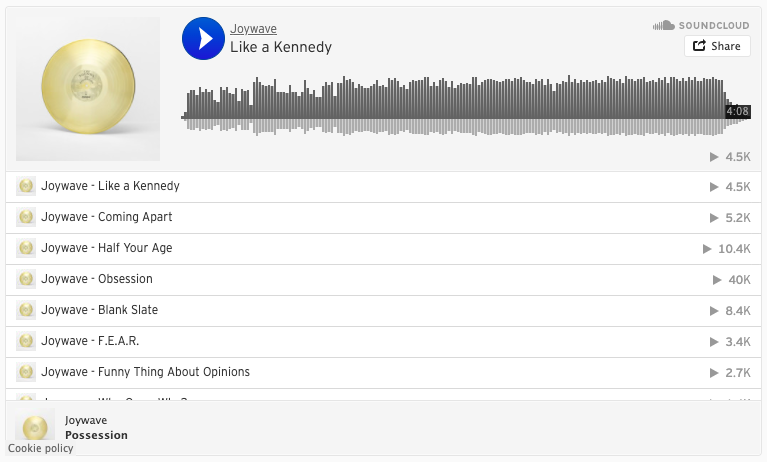767x462 pixels.
Task: Click the Like a Kennedy track title
Action: tap(281, 47)
